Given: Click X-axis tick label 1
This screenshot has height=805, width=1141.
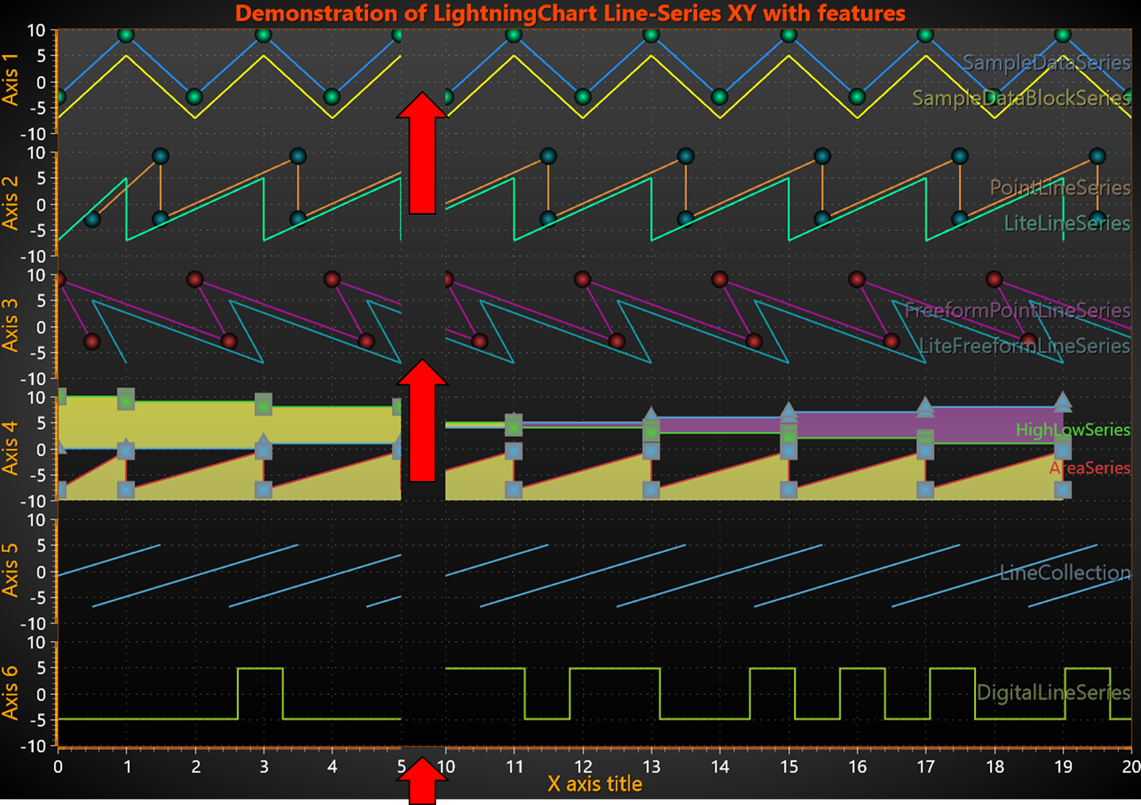Looking at the screenshot, I should click(x=127, y=766).
